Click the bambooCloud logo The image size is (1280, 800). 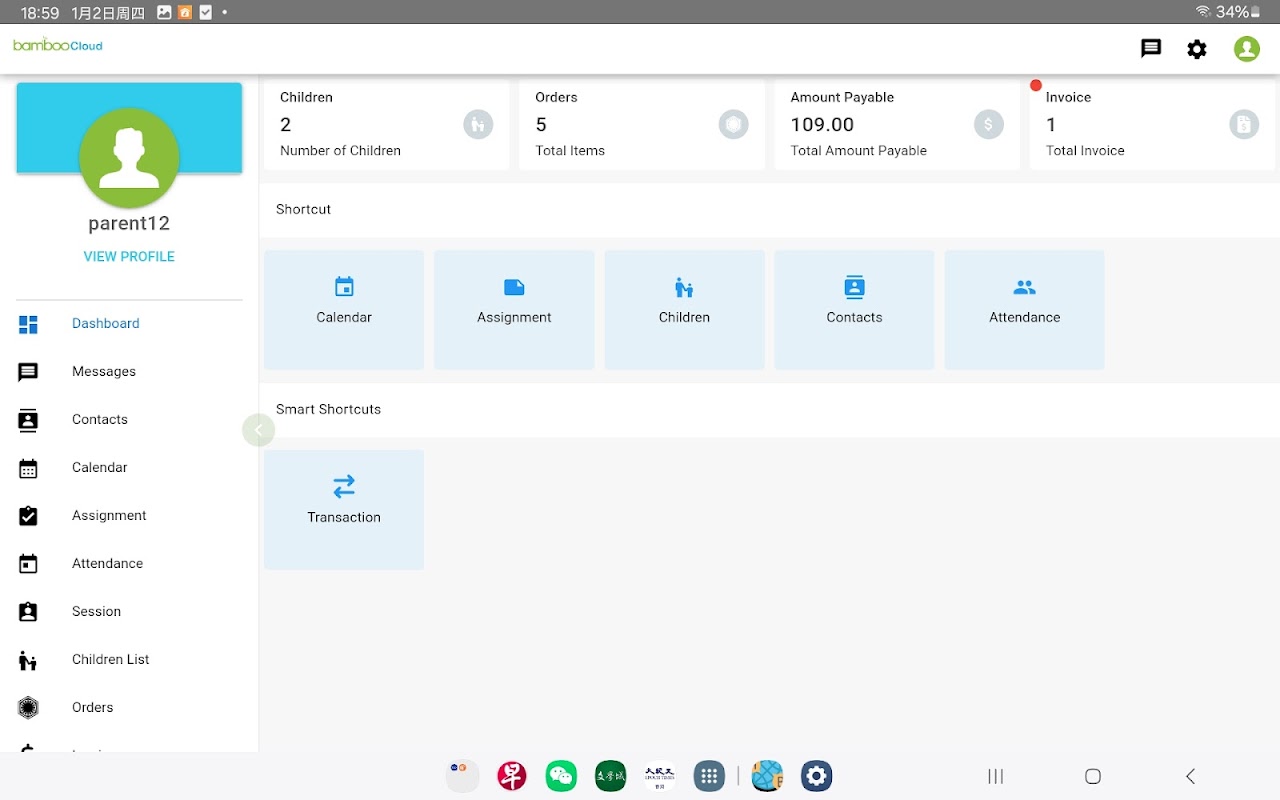(x=58, y=45)
